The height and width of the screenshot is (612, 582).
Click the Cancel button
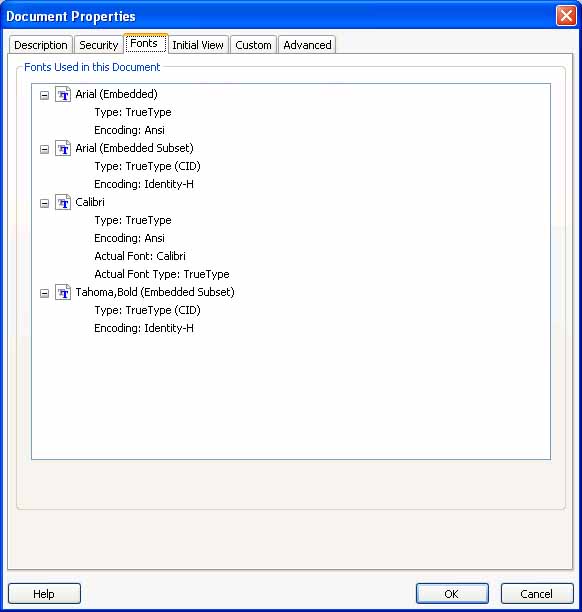coord(537,594)
